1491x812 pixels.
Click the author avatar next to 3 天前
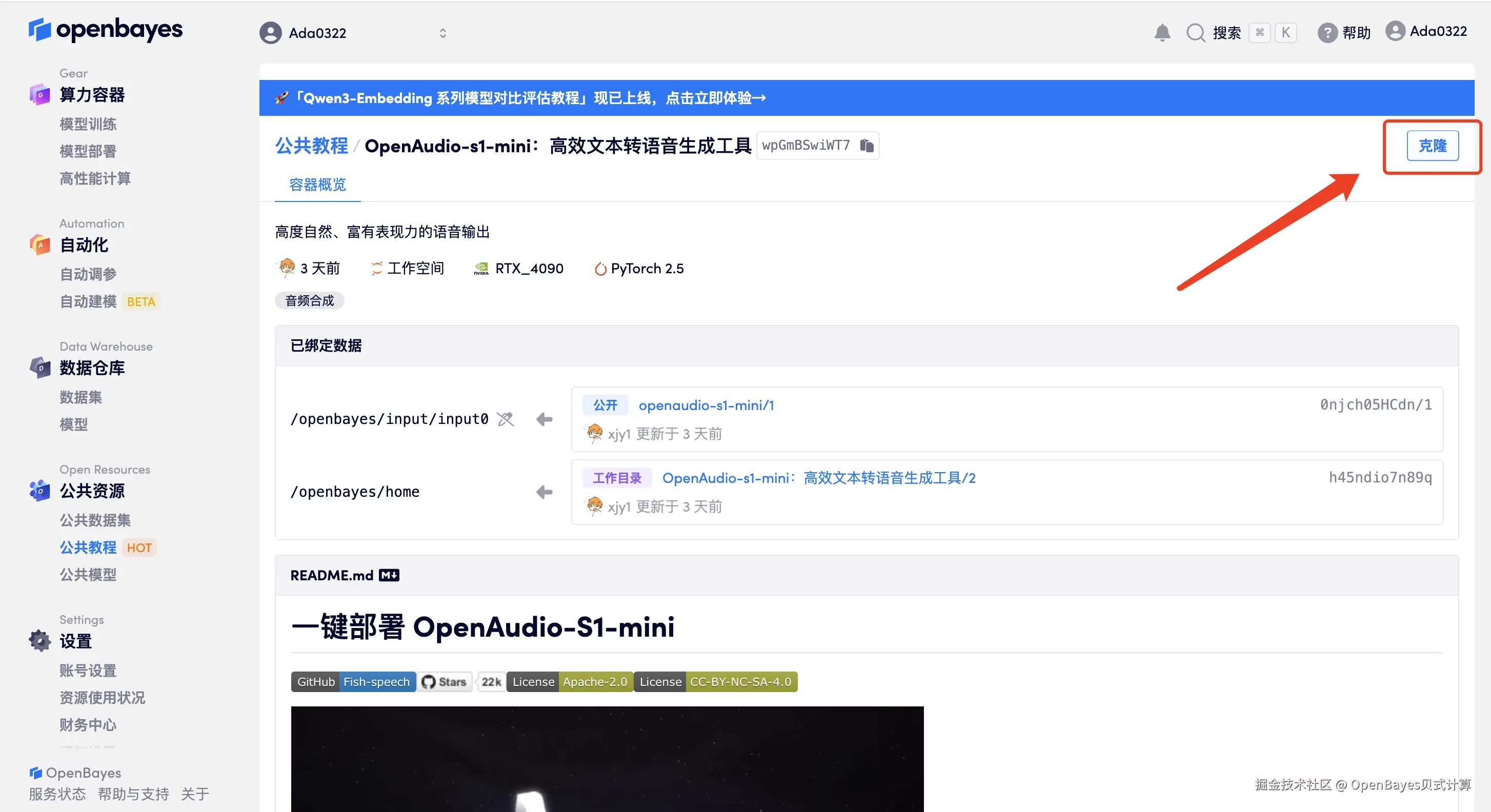coord(287,268)
